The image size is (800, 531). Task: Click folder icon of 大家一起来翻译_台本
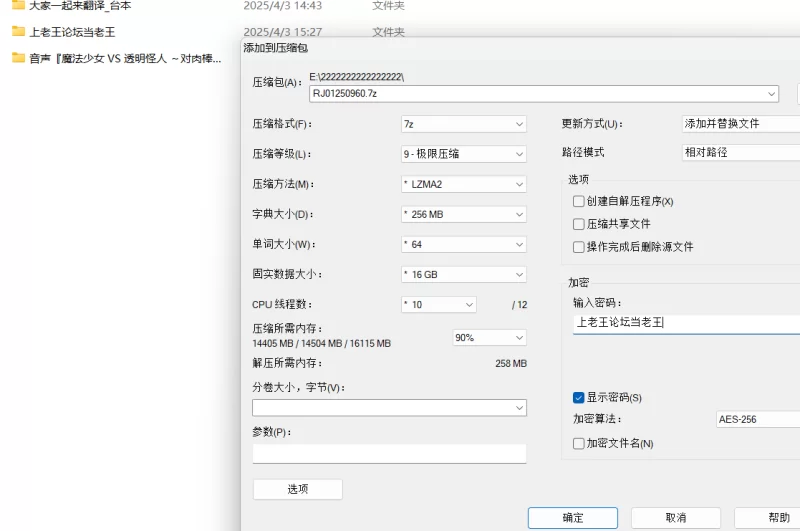18,5
